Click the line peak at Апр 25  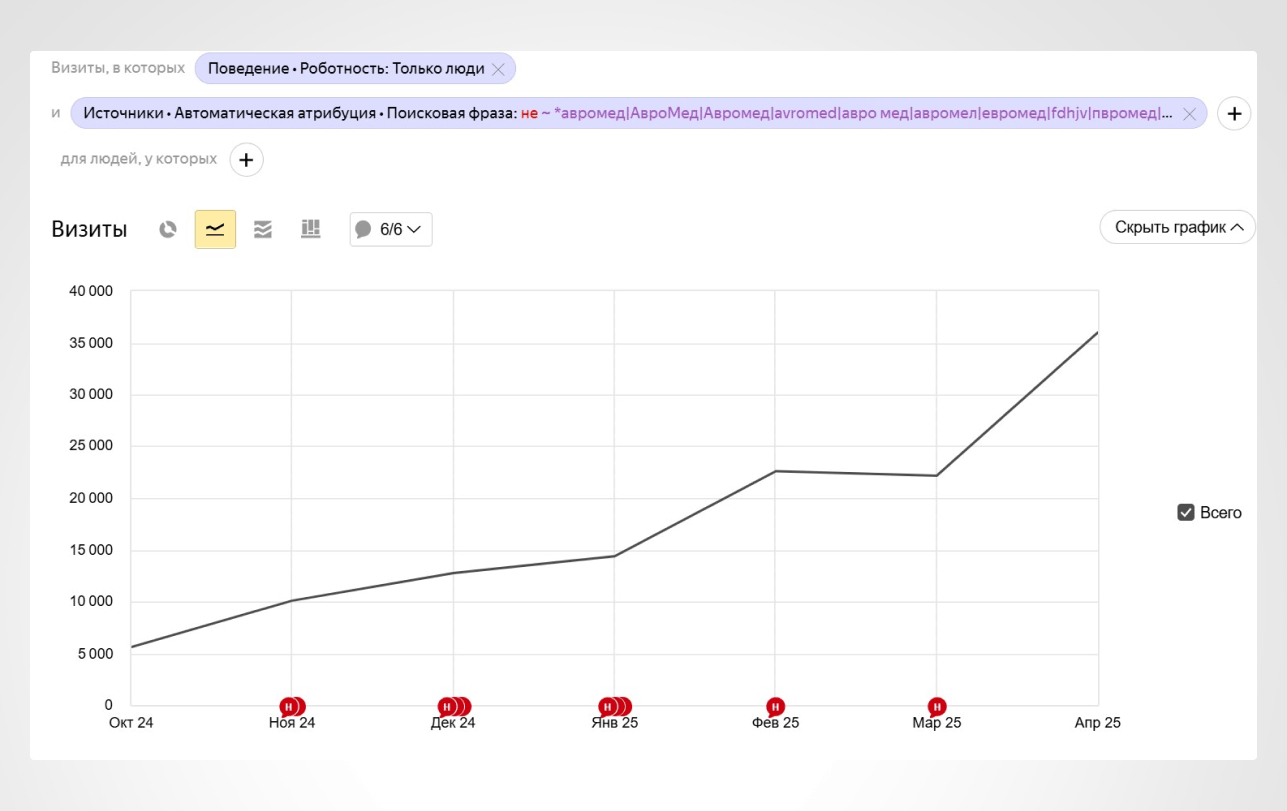pos(1098,332)
